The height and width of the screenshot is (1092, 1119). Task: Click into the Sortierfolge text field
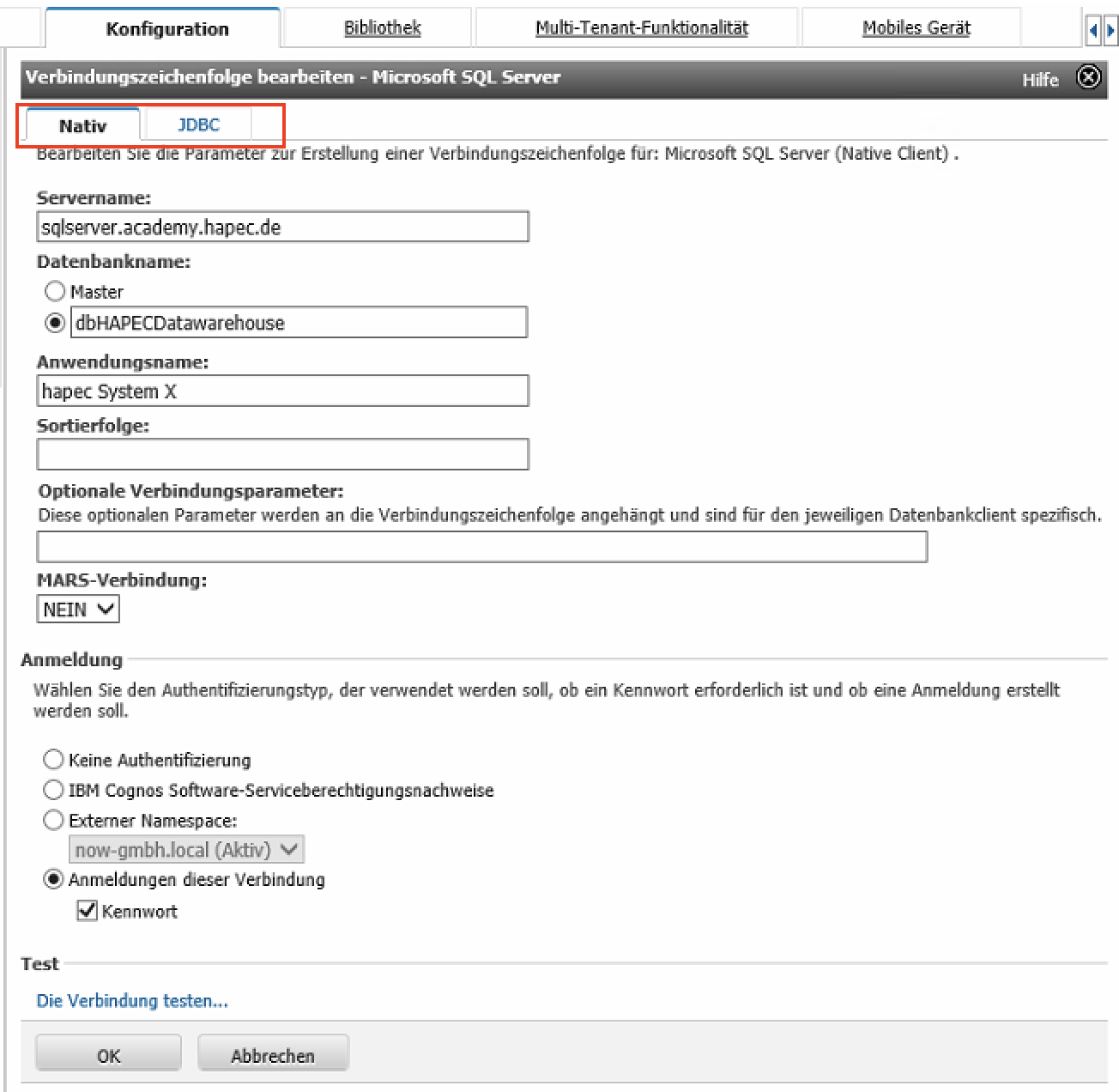pyautogui.click(x=282, y=454)
